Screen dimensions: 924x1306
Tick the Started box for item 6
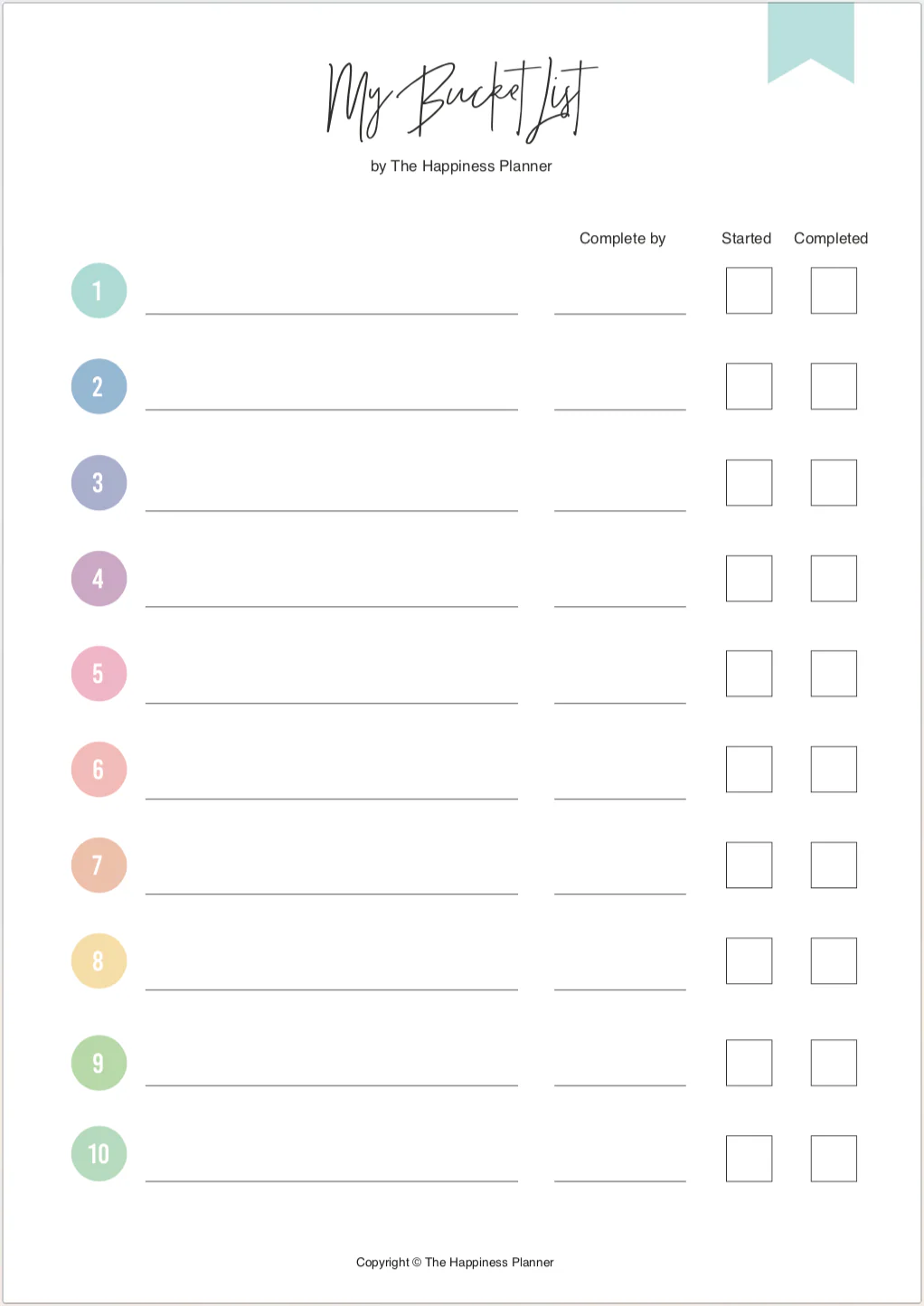coord(749,769)
